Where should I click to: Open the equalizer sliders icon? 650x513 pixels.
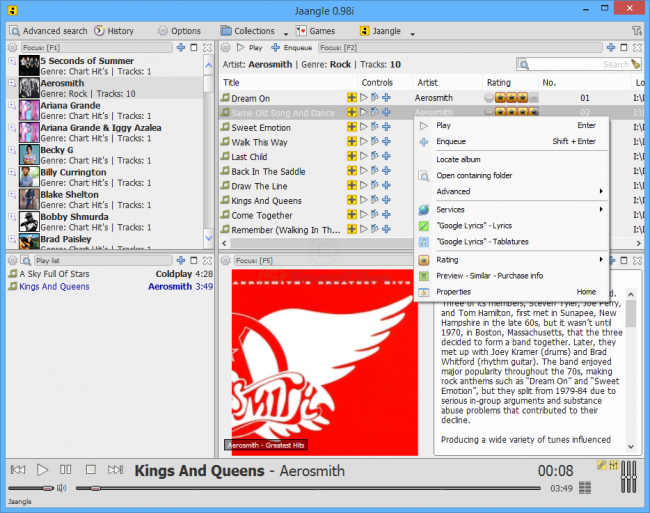point(613,465)
